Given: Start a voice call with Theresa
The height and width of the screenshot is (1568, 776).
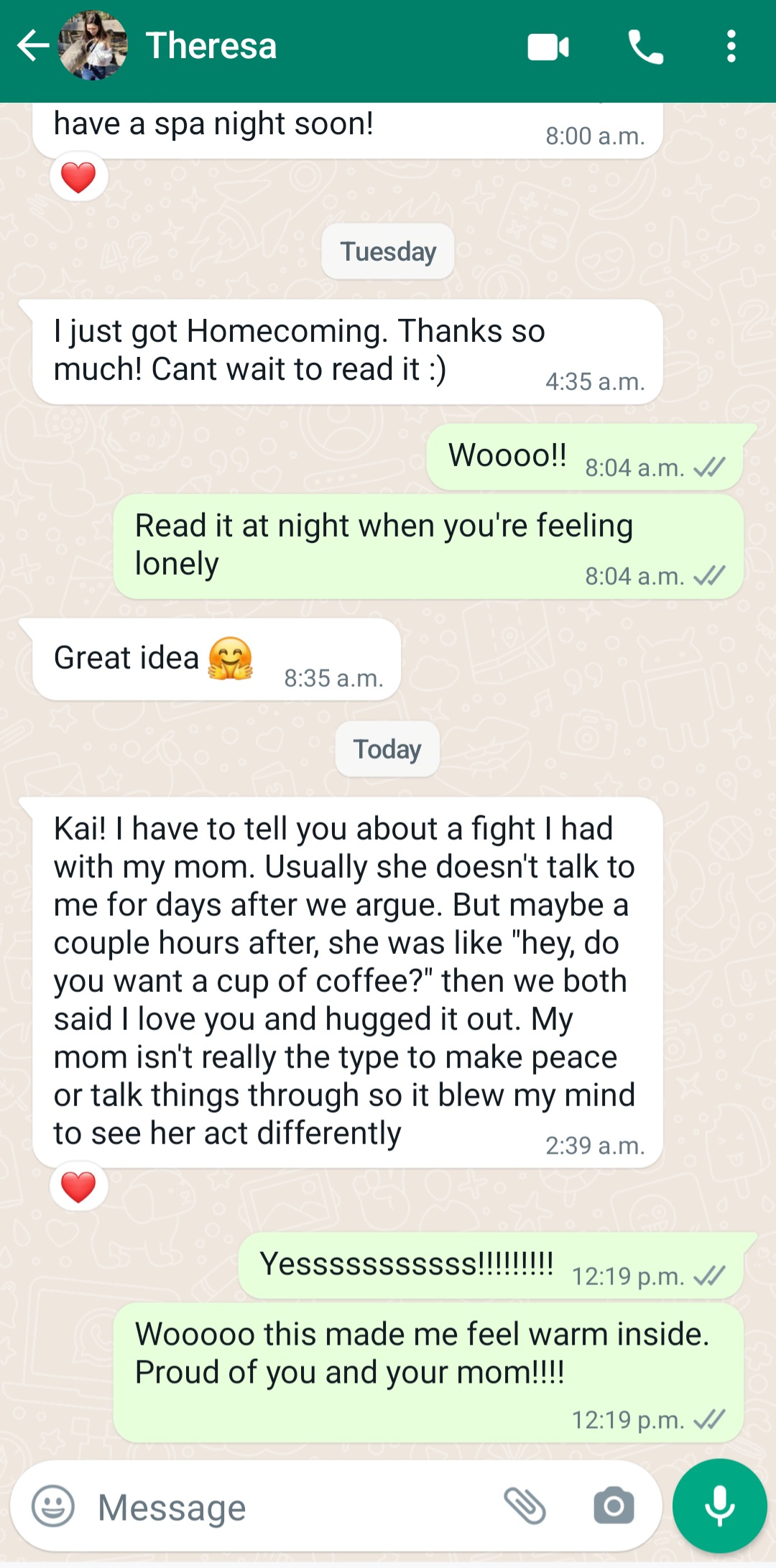Looking at the screenshot, I should click(645, 47).
